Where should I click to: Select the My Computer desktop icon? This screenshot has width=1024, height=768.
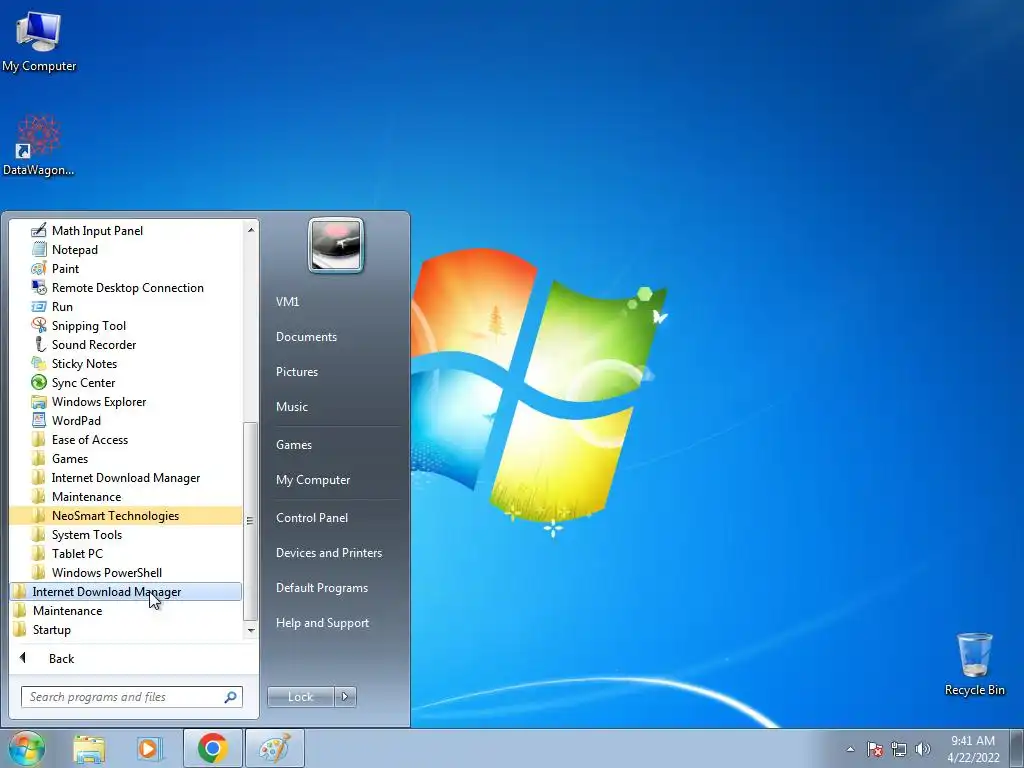tap(39, 42)
